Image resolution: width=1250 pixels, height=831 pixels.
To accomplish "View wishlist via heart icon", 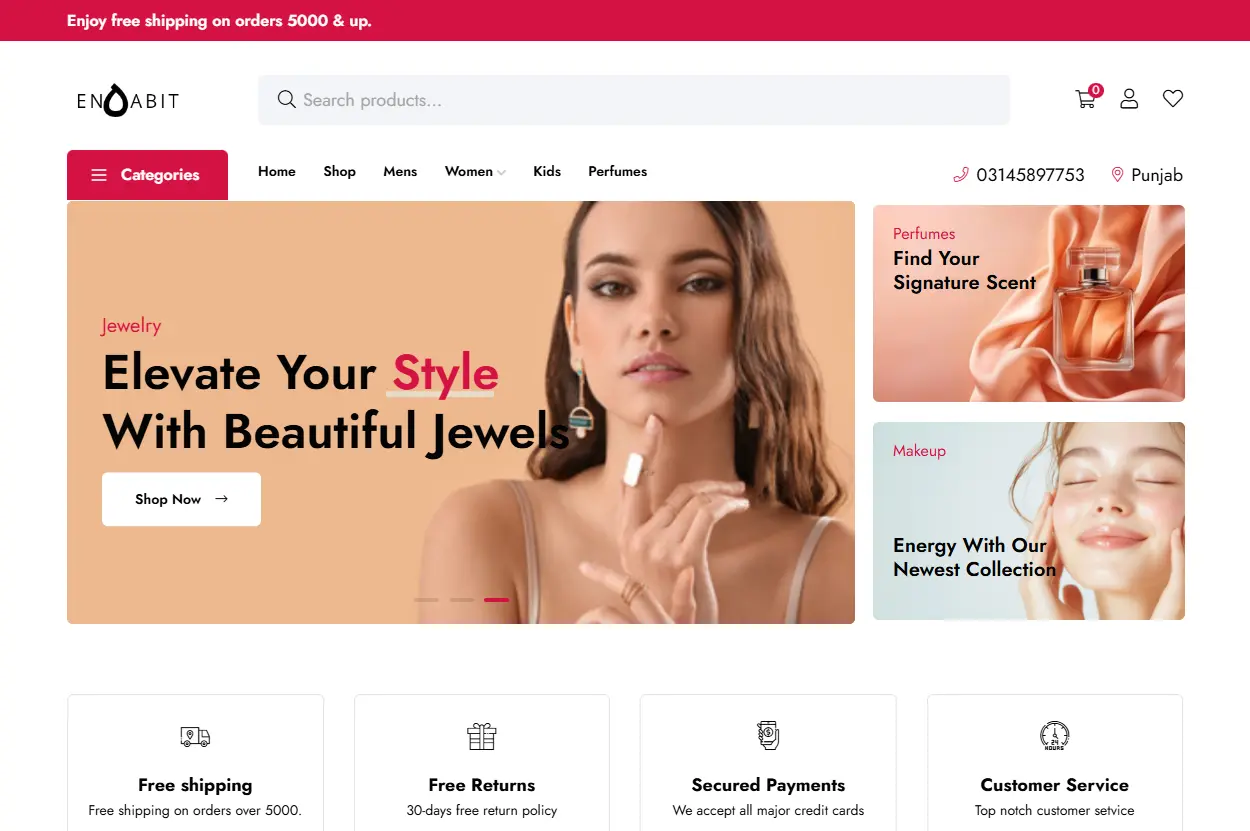I will [x=1173, y=99].
